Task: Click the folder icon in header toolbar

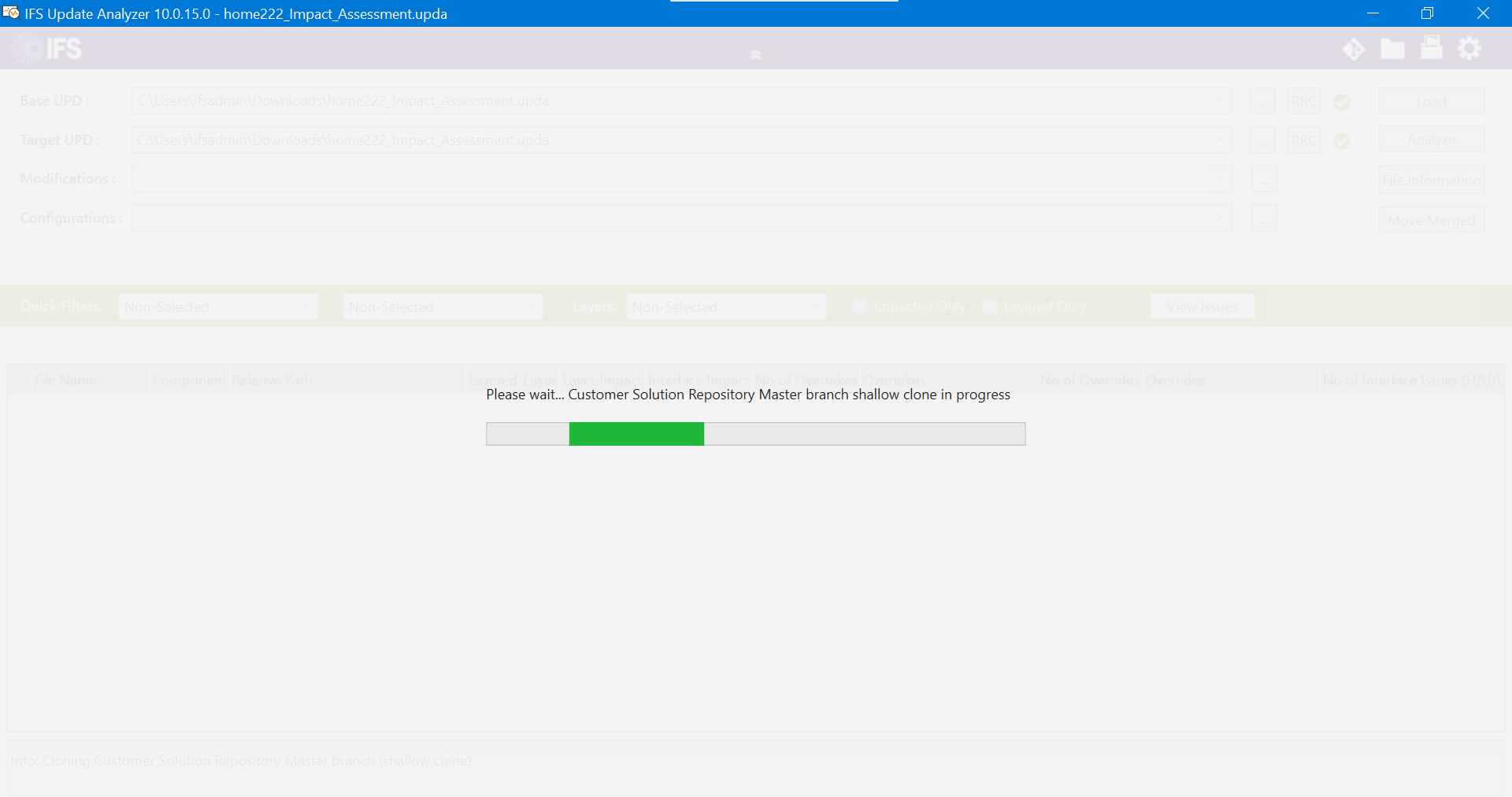Action: click(x=1392, y=49)
